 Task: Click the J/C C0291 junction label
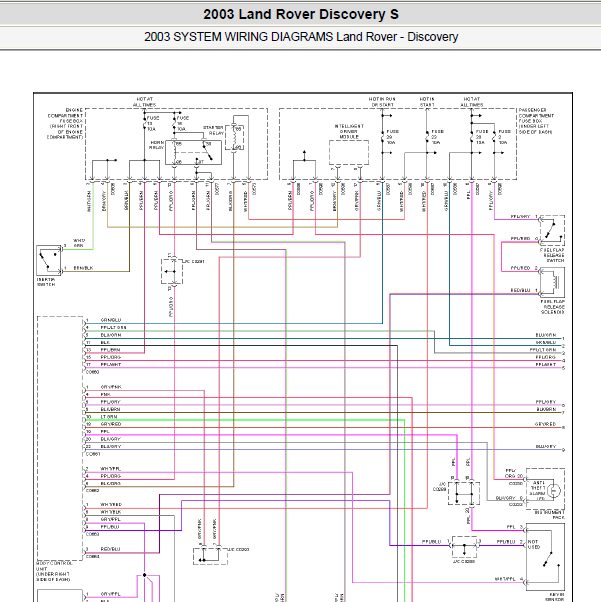point(194,261)
